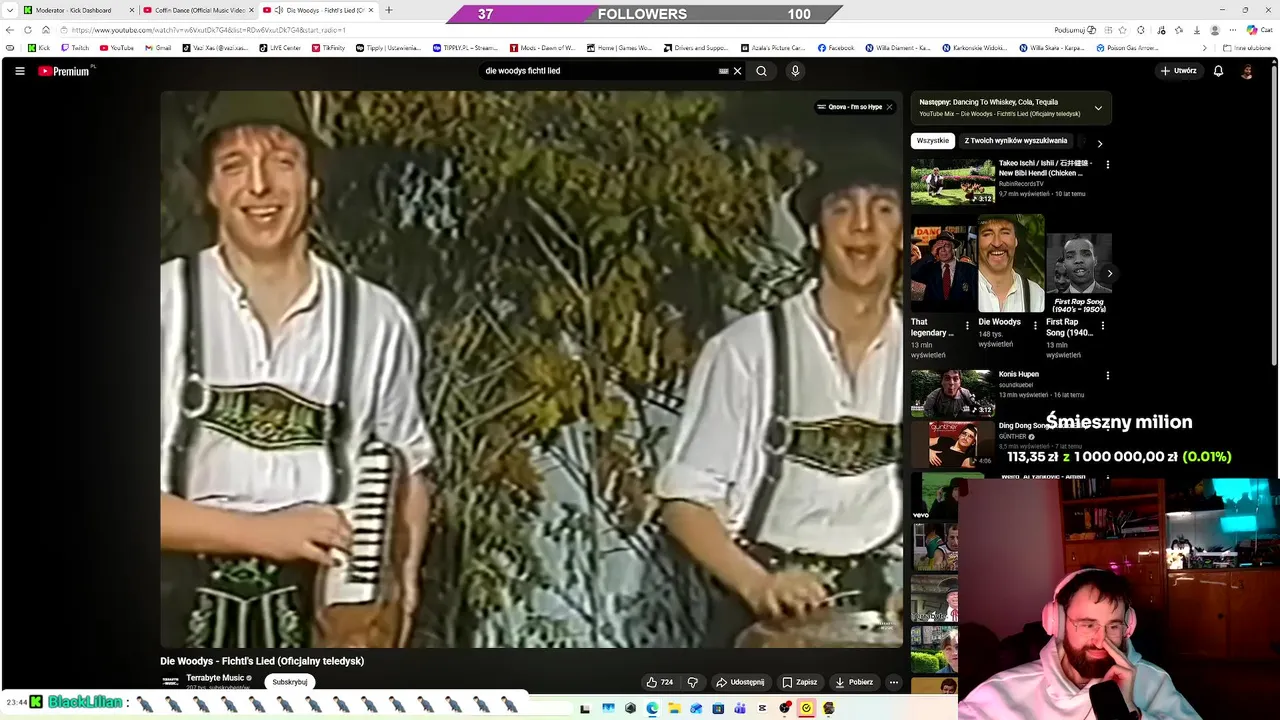
Task: Open the account avatar menu
Action: (x=1247, y=71)
